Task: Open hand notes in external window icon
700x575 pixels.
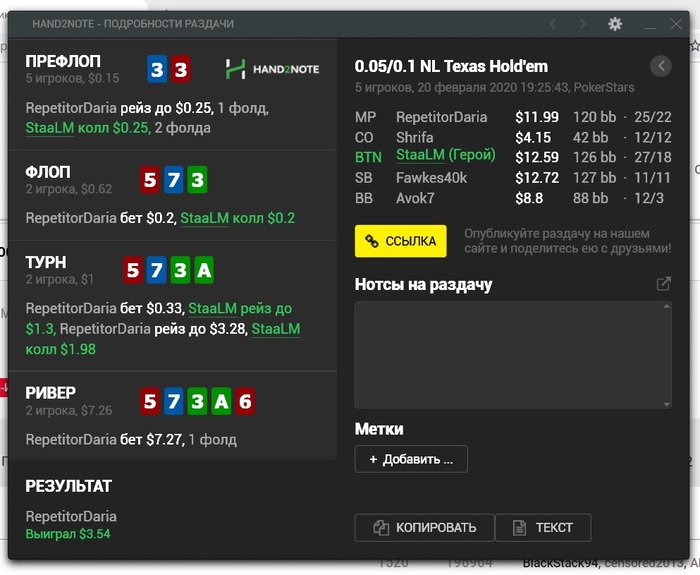Action: tap(663, 283)
